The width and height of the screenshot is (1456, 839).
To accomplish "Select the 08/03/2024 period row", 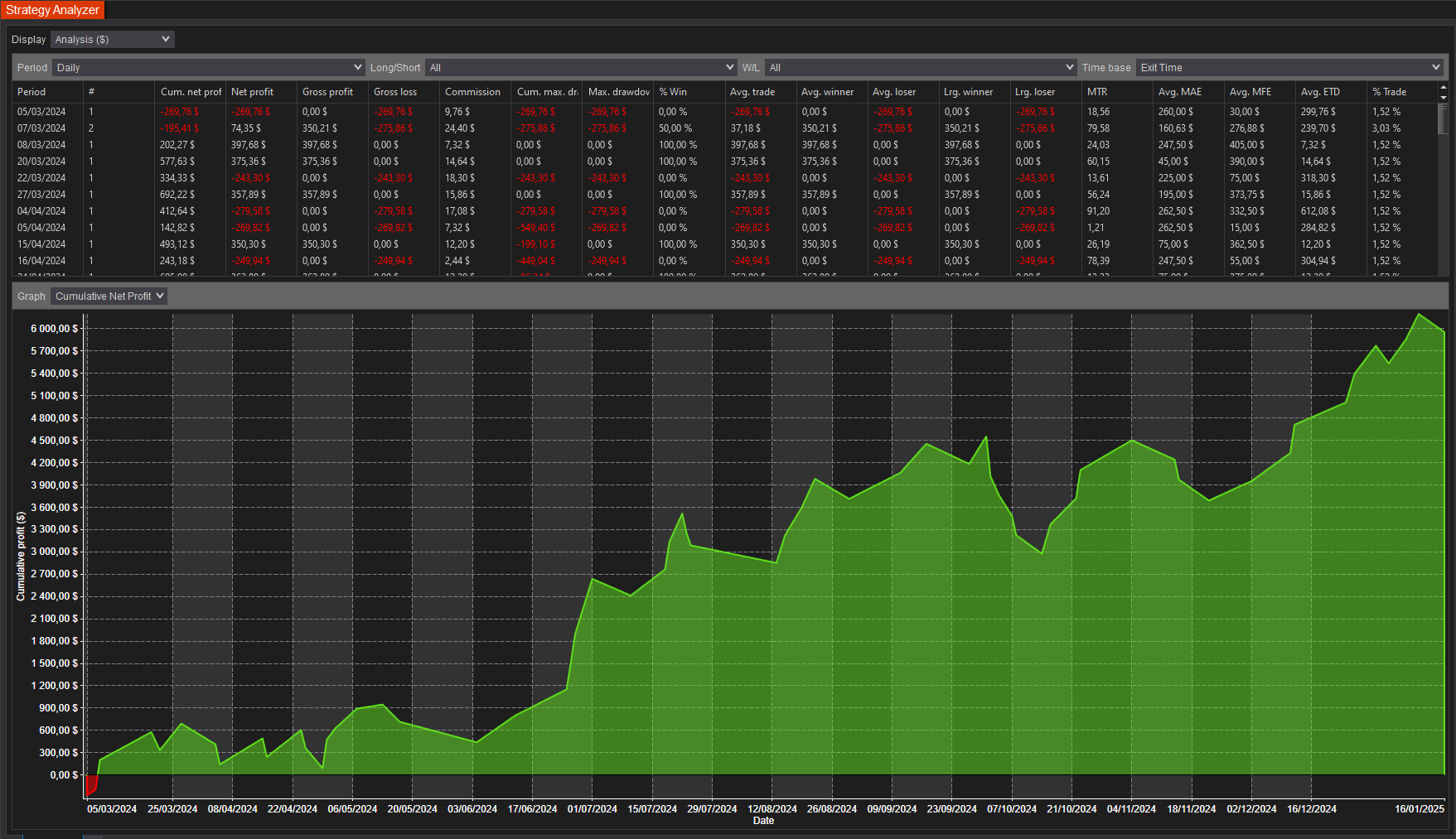I will point(725,145).
